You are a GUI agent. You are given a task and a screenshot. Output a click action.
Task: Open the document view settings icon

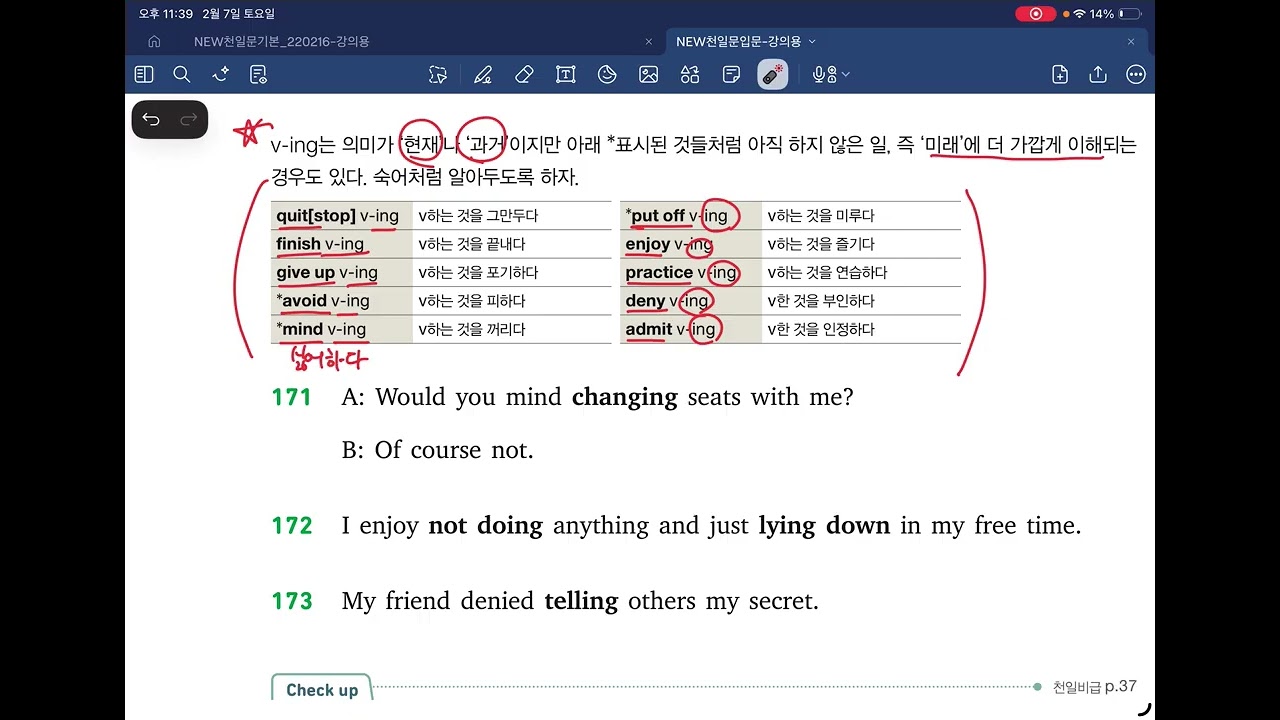point(259,74)
